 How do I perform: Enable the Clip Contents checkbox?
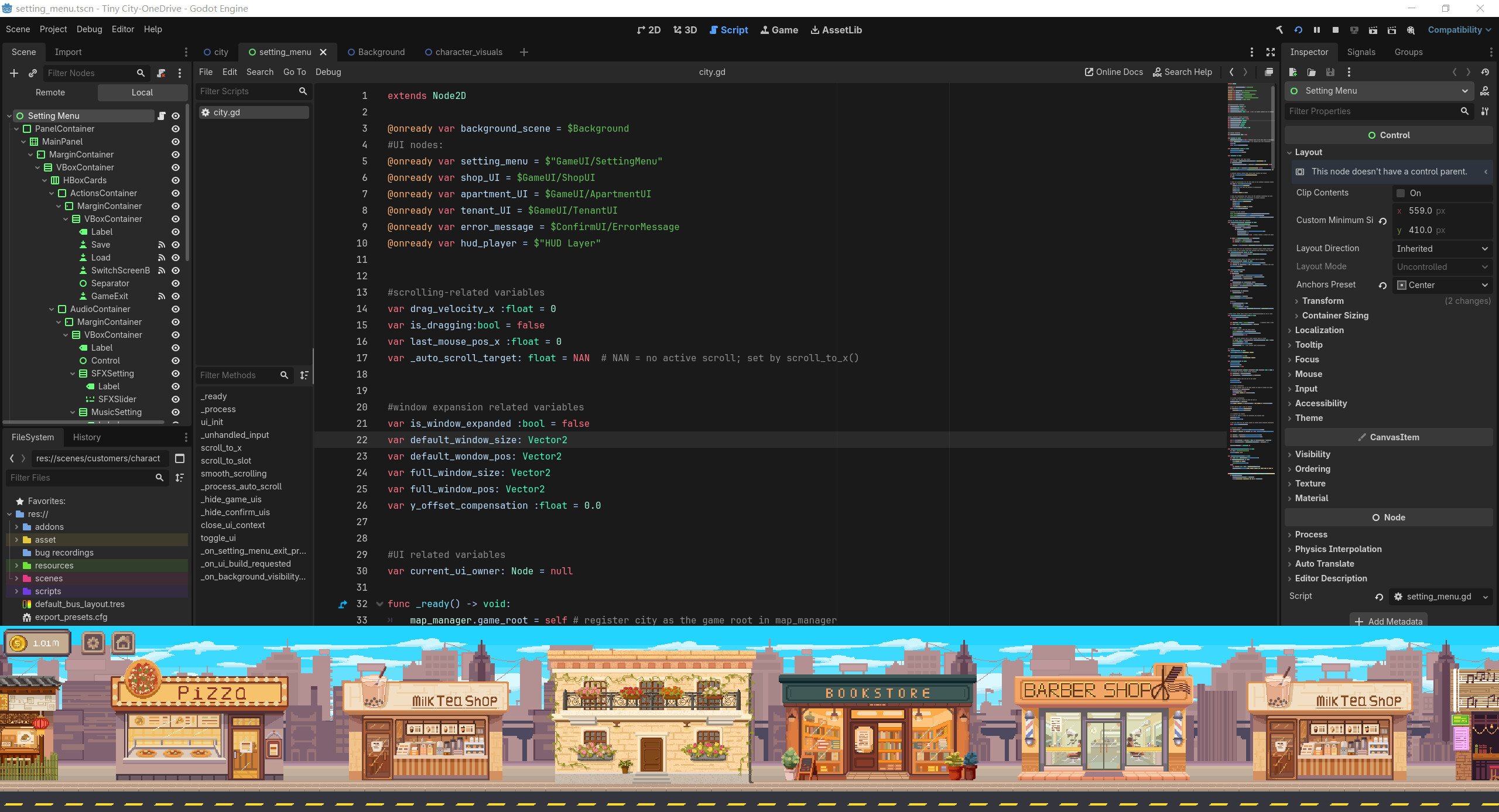(1401, 193)
